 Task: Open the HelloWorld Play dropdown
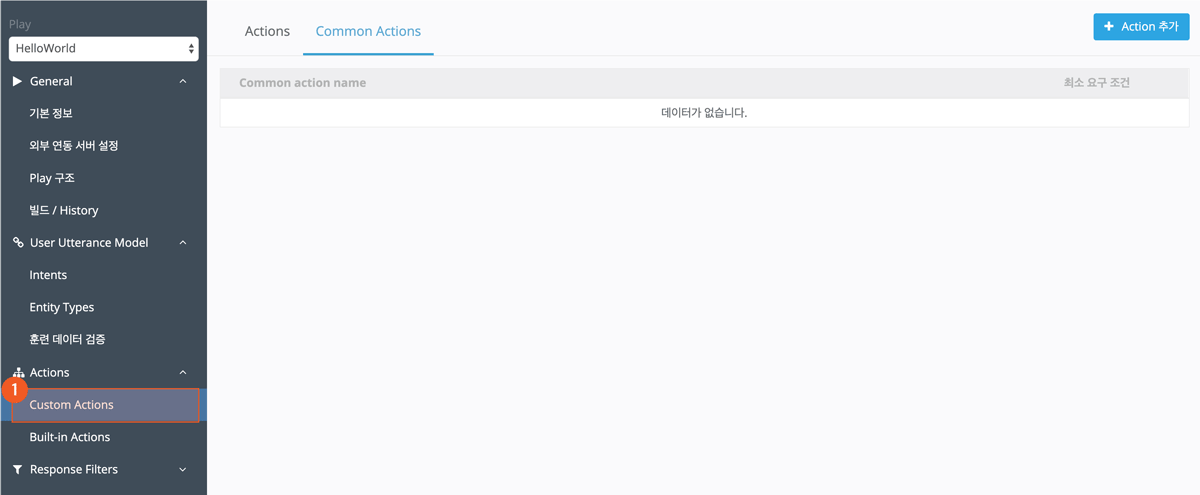103,48
